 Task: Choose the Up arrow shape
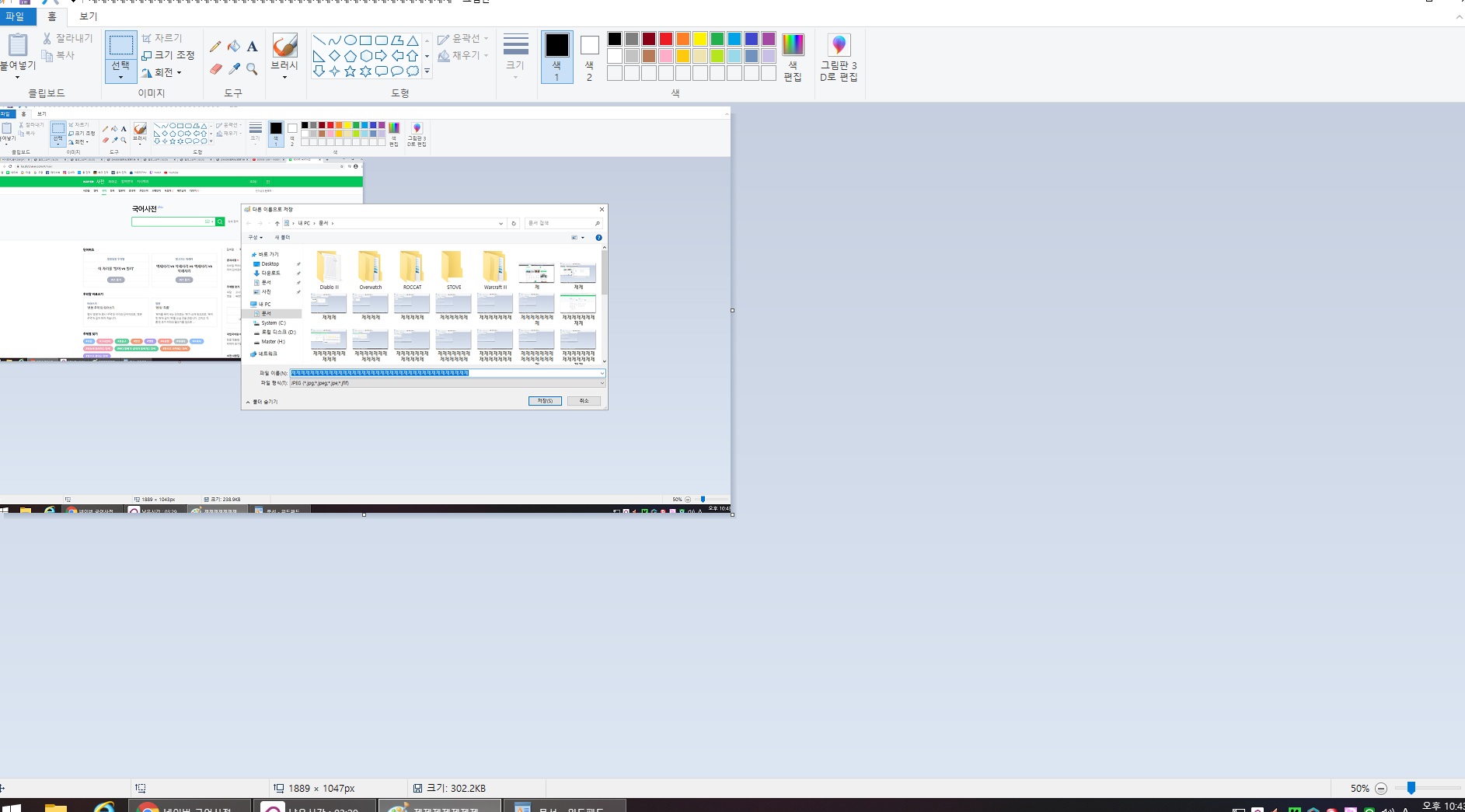pos(413,56)
